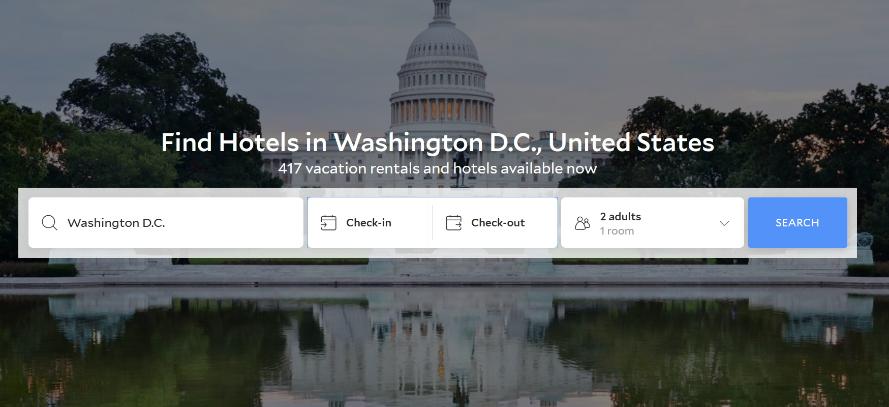Click empty space right of Washington D.C. text
Image resolution: width=889 pixels, height=407 pixels.
click(232, 223)
